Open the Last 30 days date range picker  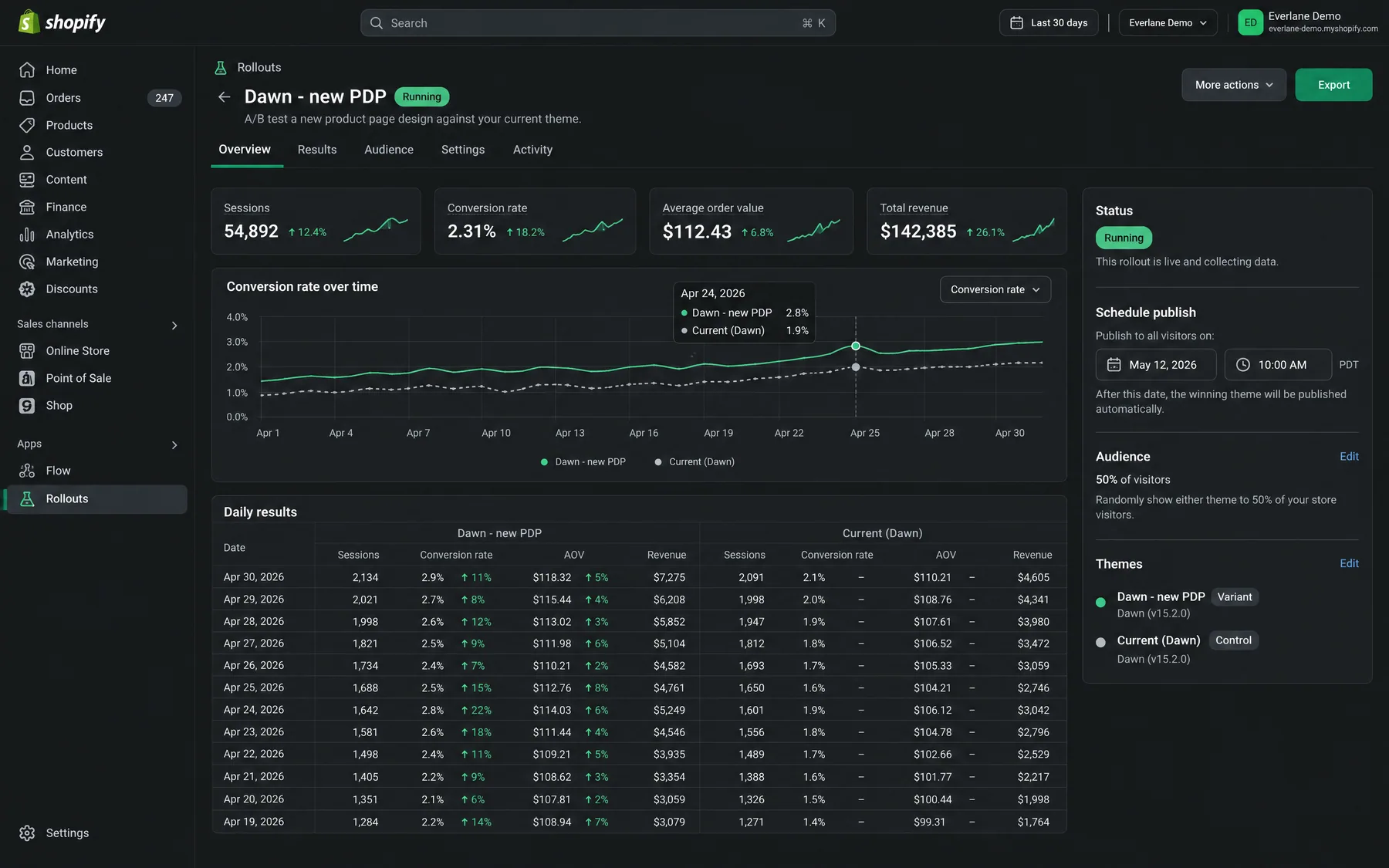[1049, 23]
